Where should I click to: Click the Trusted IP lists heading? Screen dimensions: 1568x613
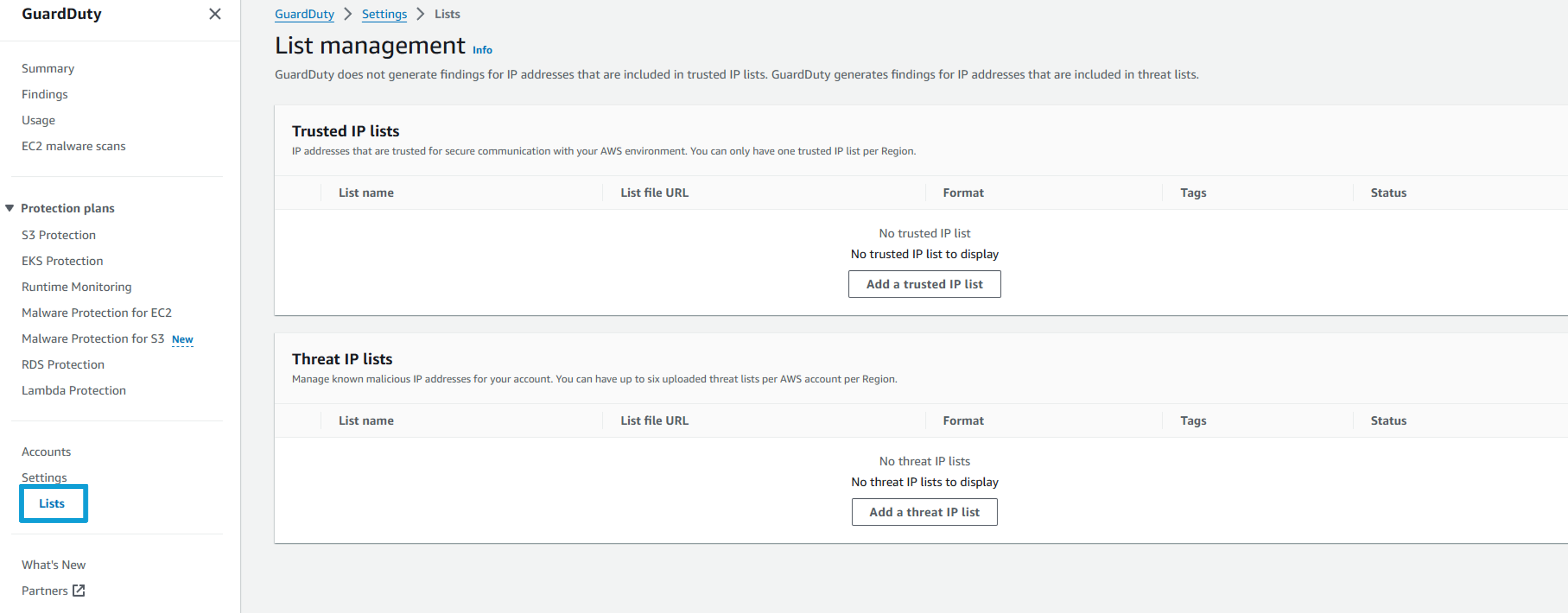(x=346, y=131)
